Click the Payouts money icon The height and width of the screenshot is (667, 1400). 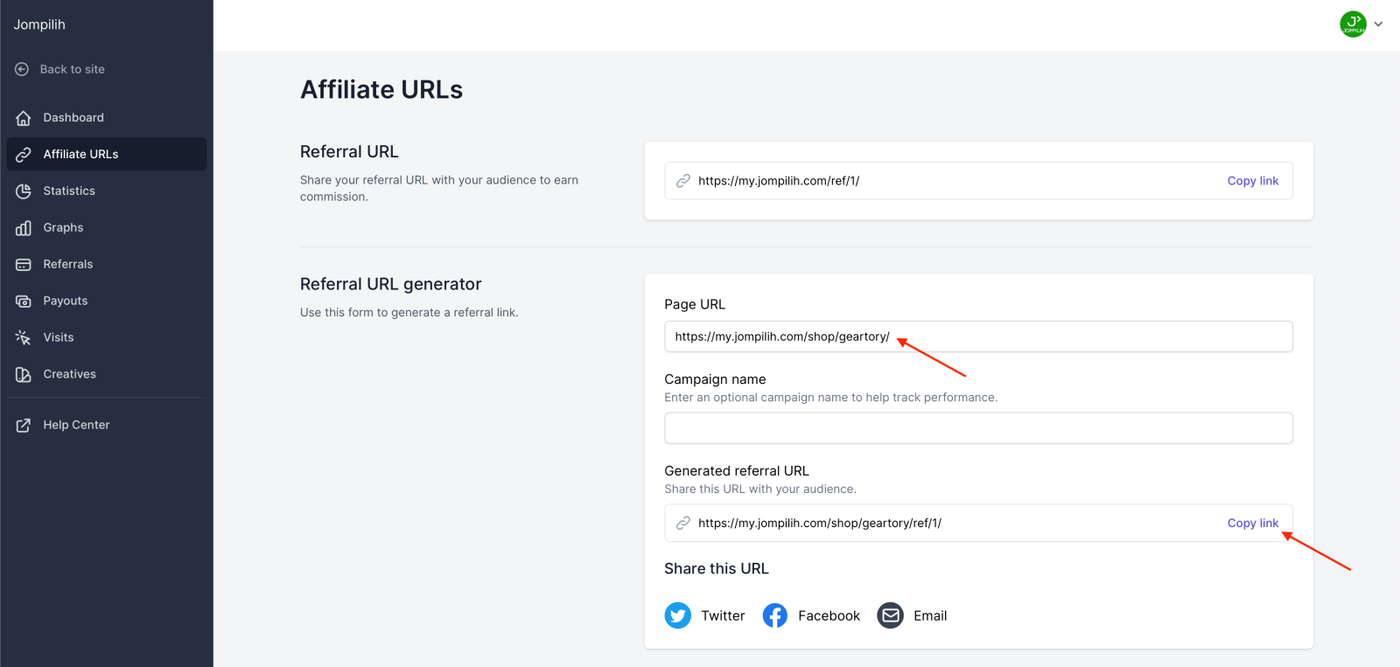click(x=23, y=301)
